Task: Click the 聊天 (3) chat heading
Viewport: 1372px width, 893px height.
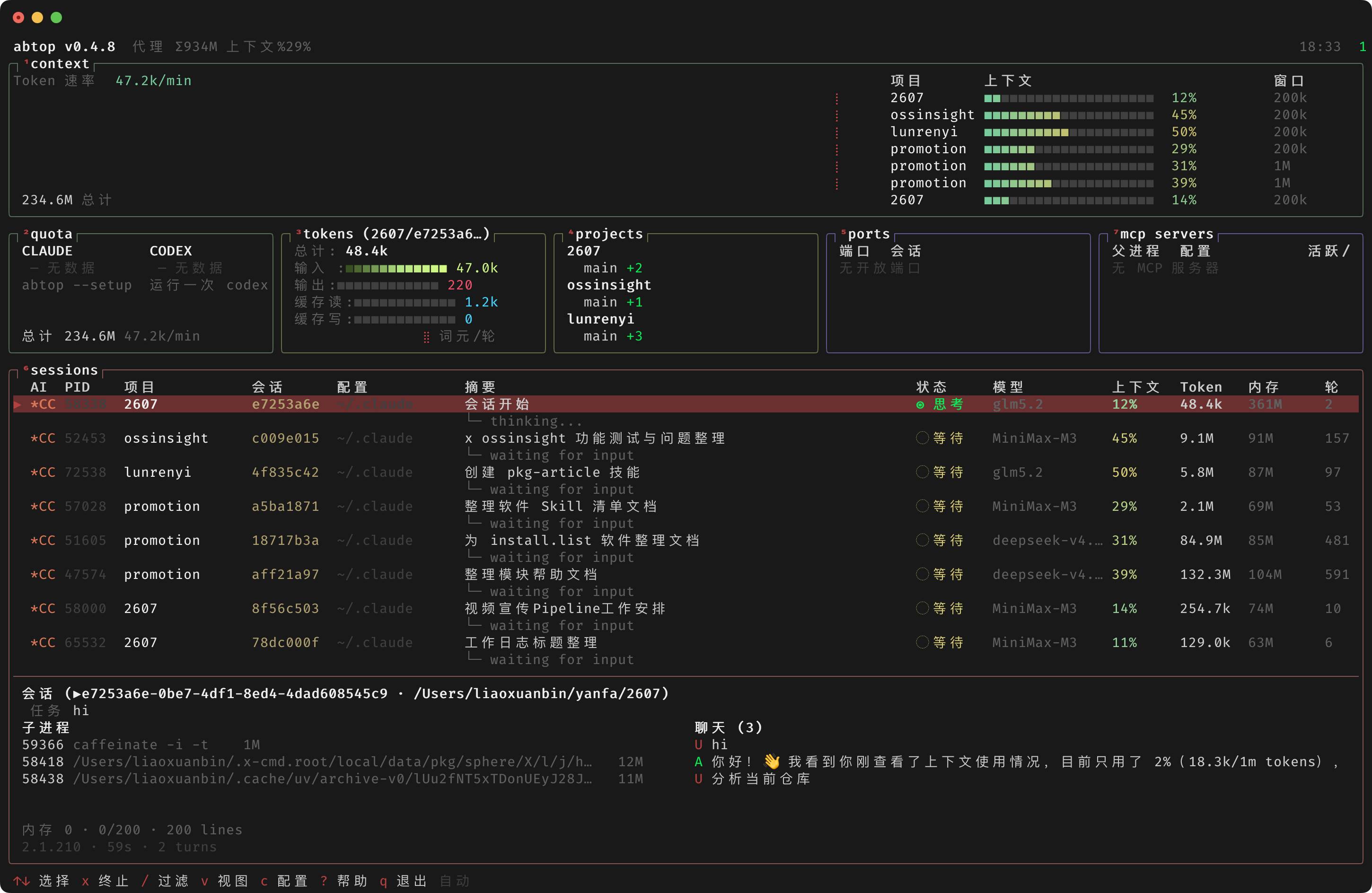Action: [729, 727]
